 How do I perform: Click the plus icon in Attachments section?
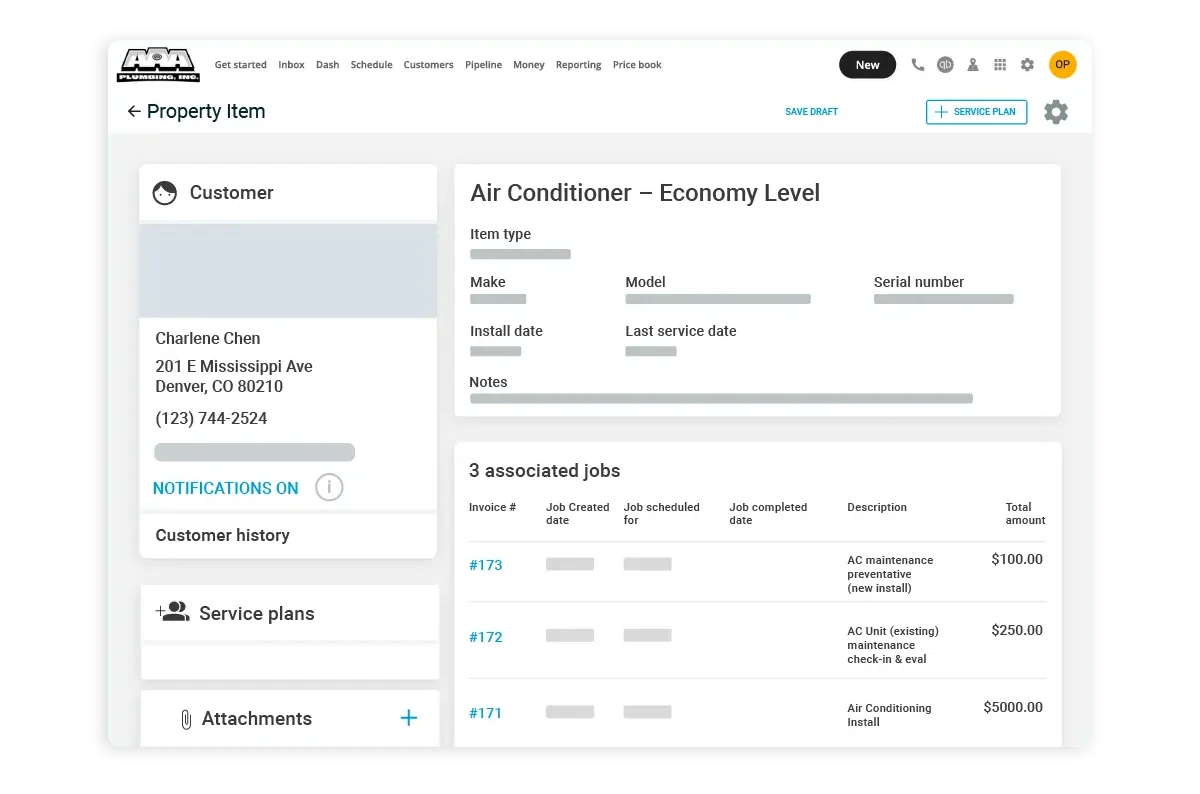[x=408, y=718]
